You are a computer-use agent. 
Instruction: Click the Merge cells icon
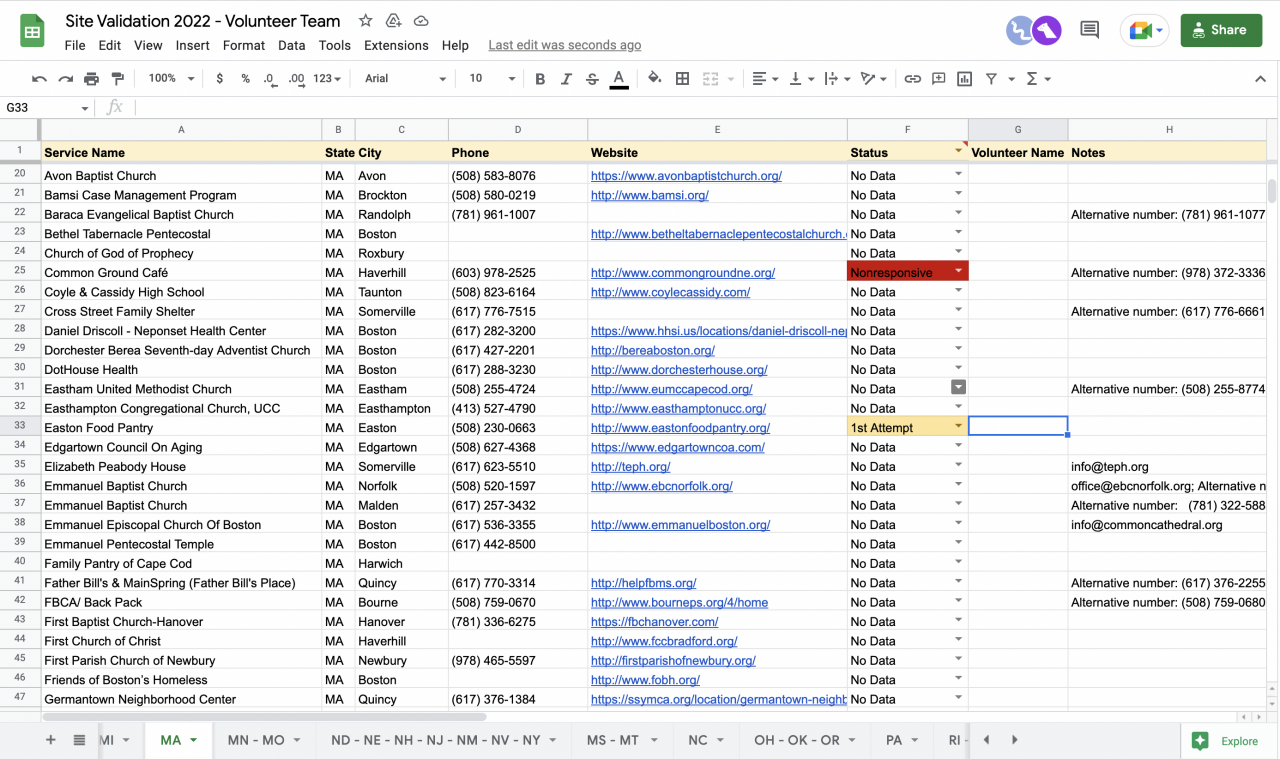(711, 79)
